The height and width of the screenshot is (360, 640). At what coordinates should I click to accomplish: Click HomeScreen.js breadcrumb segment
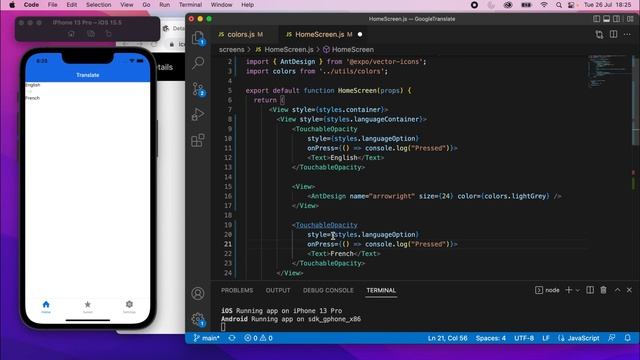[284, 49]
